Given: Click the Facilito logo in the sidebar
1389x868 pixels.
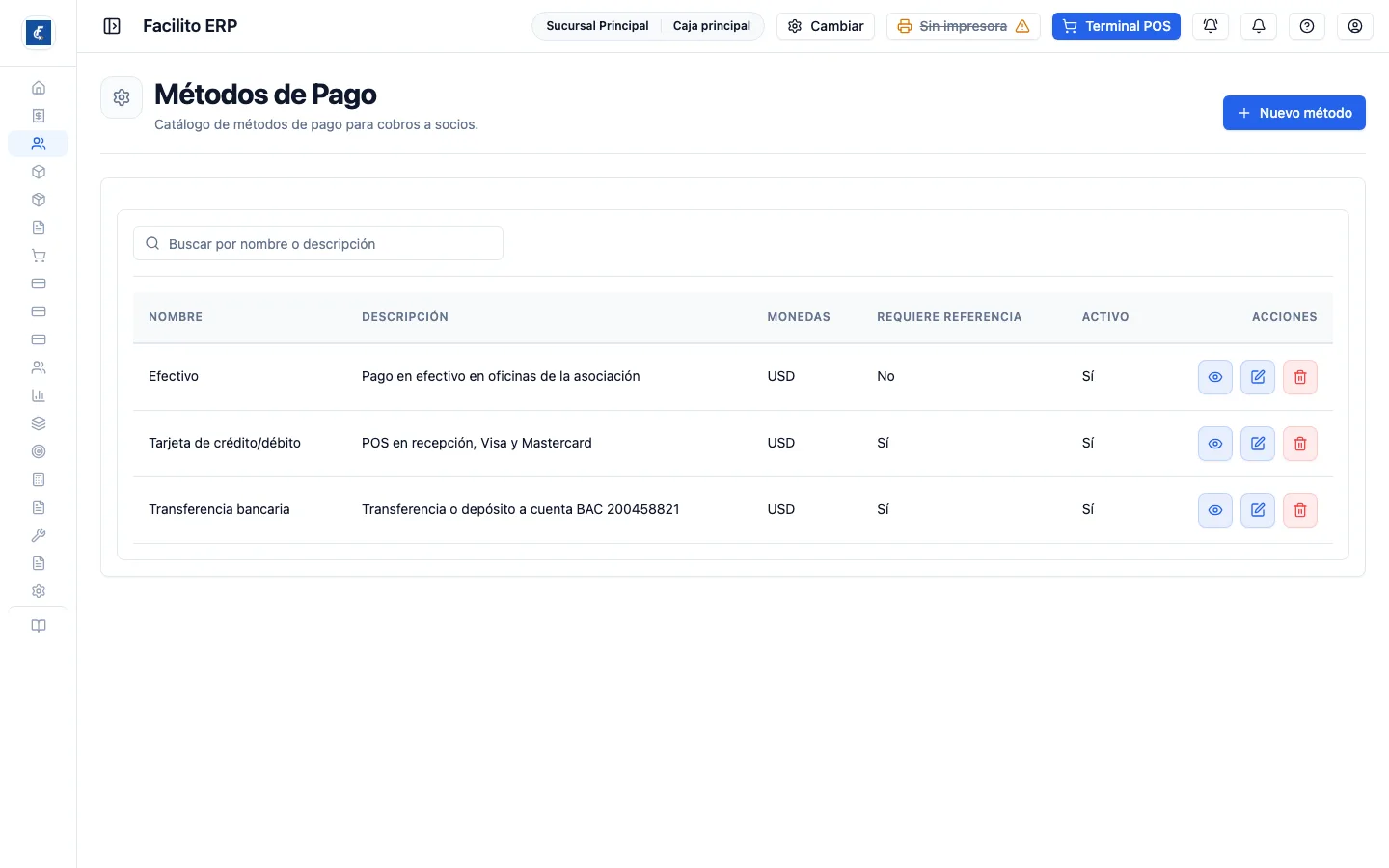Looking at the screenshot, I should tap(39, 33).
